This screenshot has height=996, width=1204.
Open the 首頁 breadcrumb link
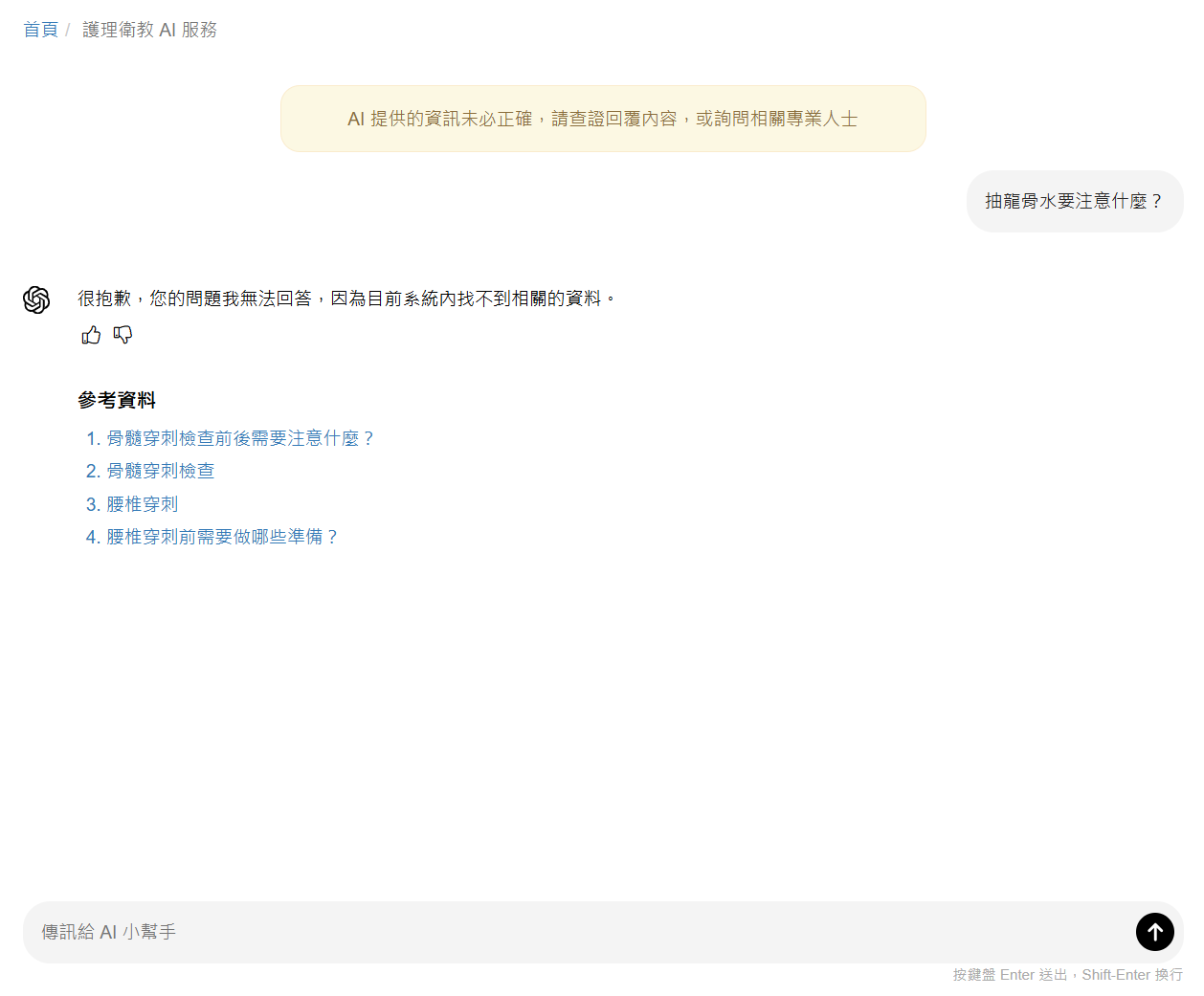point(40,29)
